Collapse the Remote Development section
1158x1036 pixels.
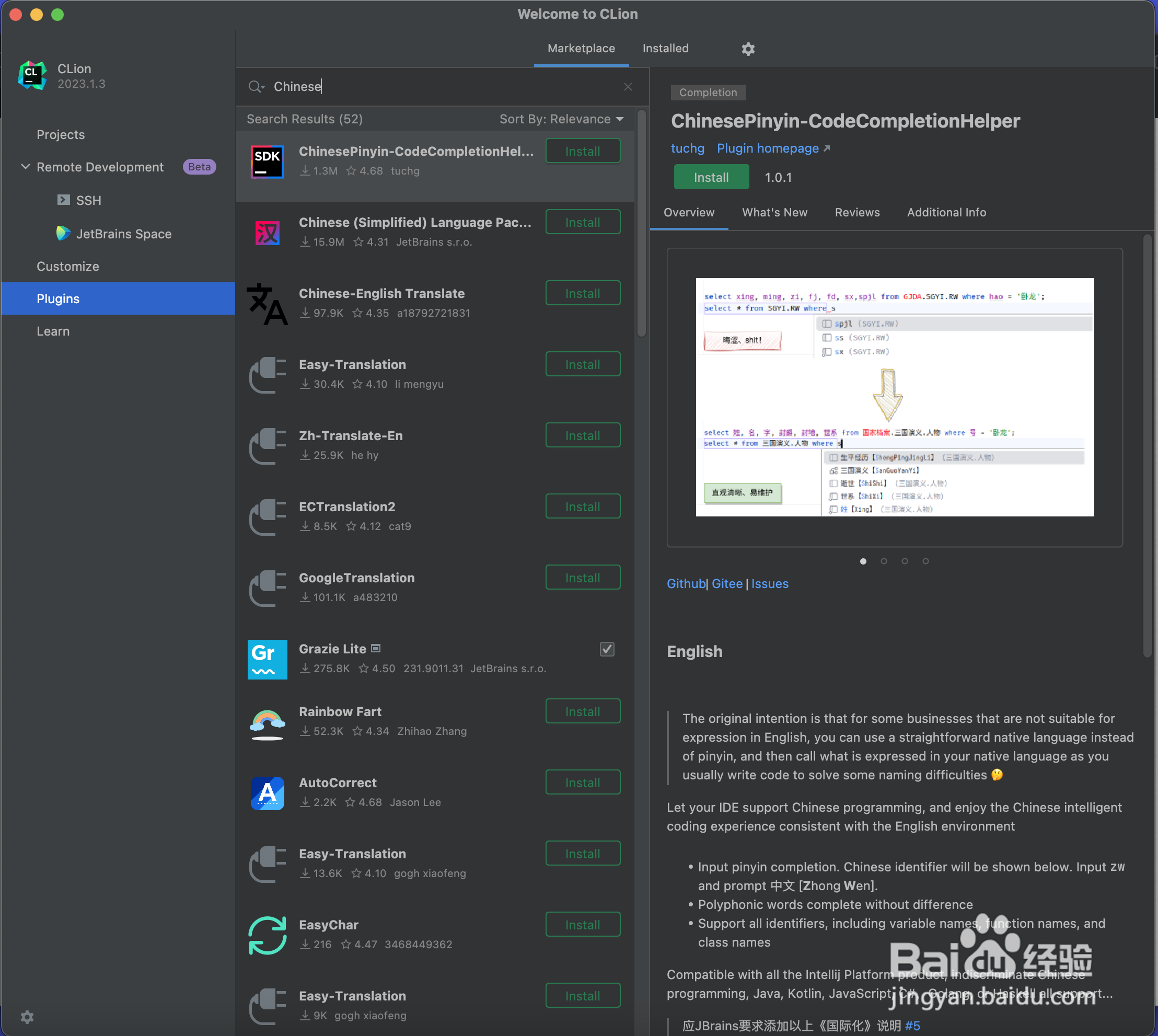point(25,167)
